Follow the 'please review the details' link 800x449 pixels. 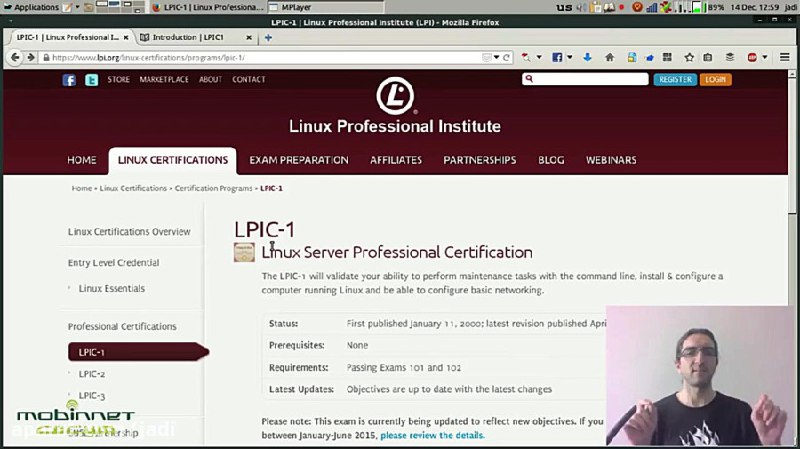coord(432,435)
